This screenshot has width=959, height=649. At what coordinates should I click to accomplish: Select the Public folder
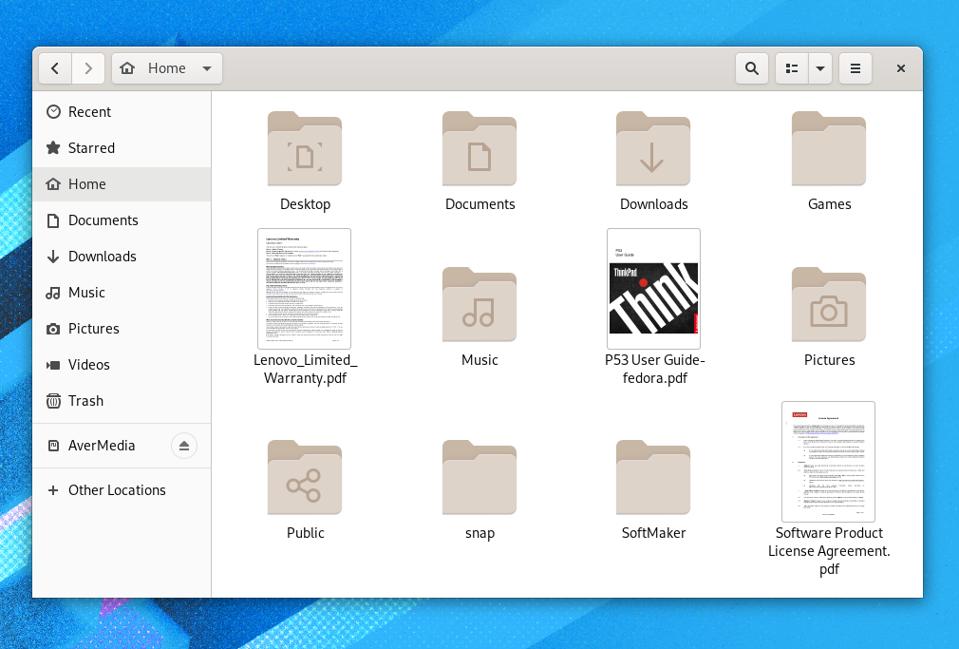point(304,477)
